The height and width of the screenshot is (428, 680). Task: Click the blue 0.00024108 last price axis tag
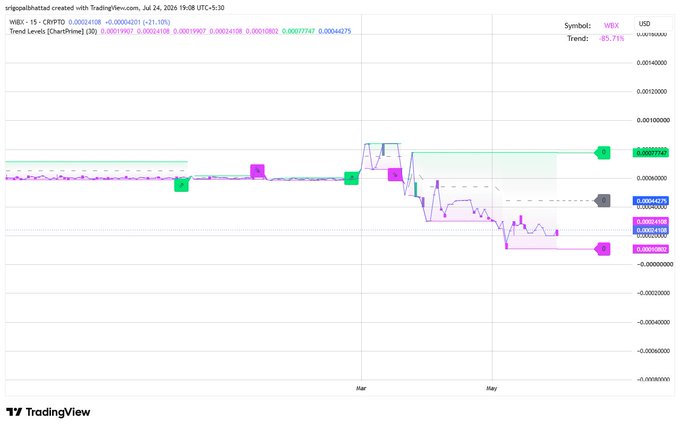651,230
